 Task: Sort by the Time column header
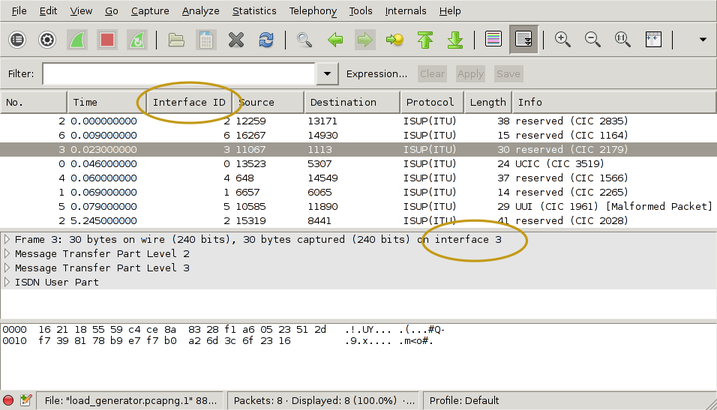click(x=107, y=102)
